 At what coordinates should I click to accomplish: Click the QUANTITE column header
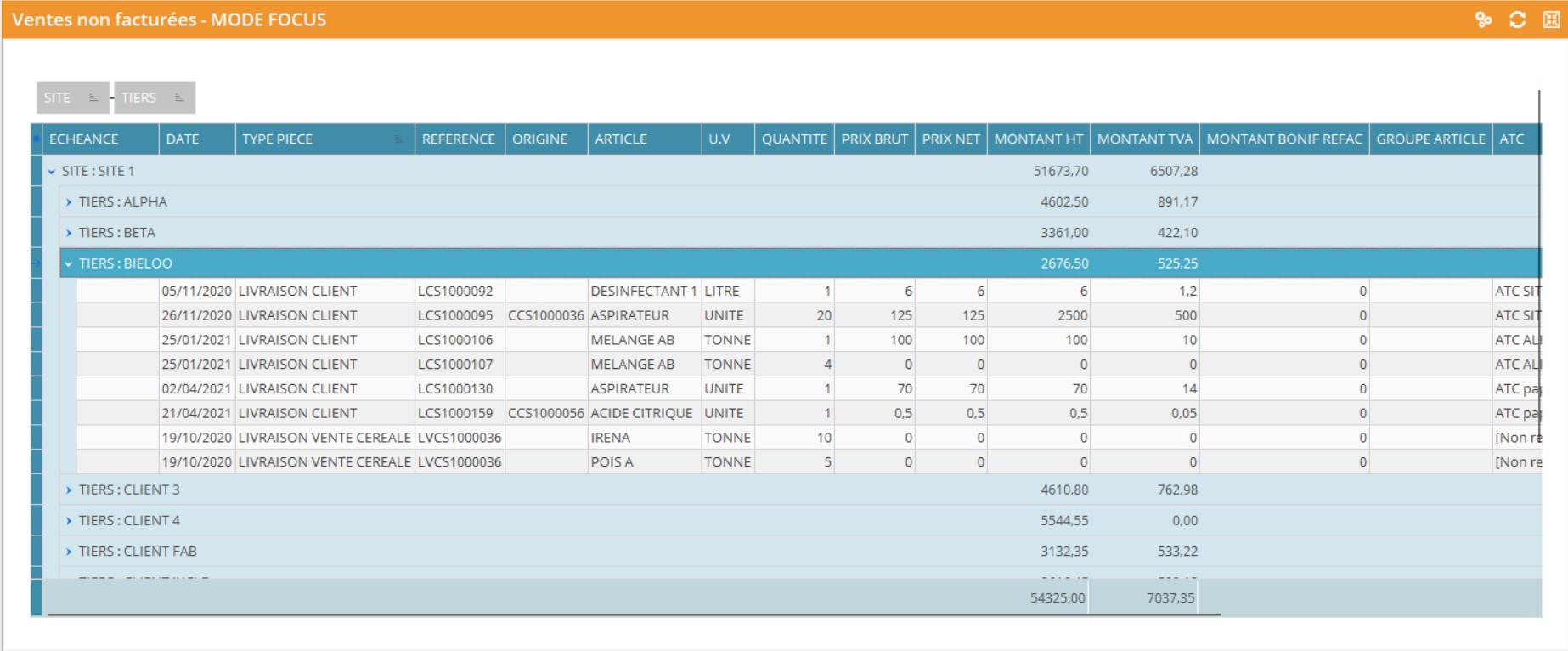pos(793,139)
